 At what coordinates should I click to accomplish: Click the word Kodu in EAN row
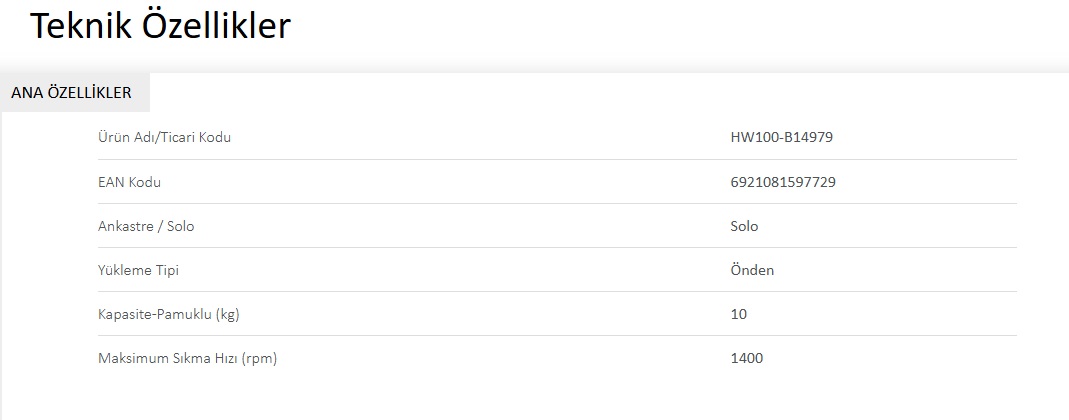point(145,182)
